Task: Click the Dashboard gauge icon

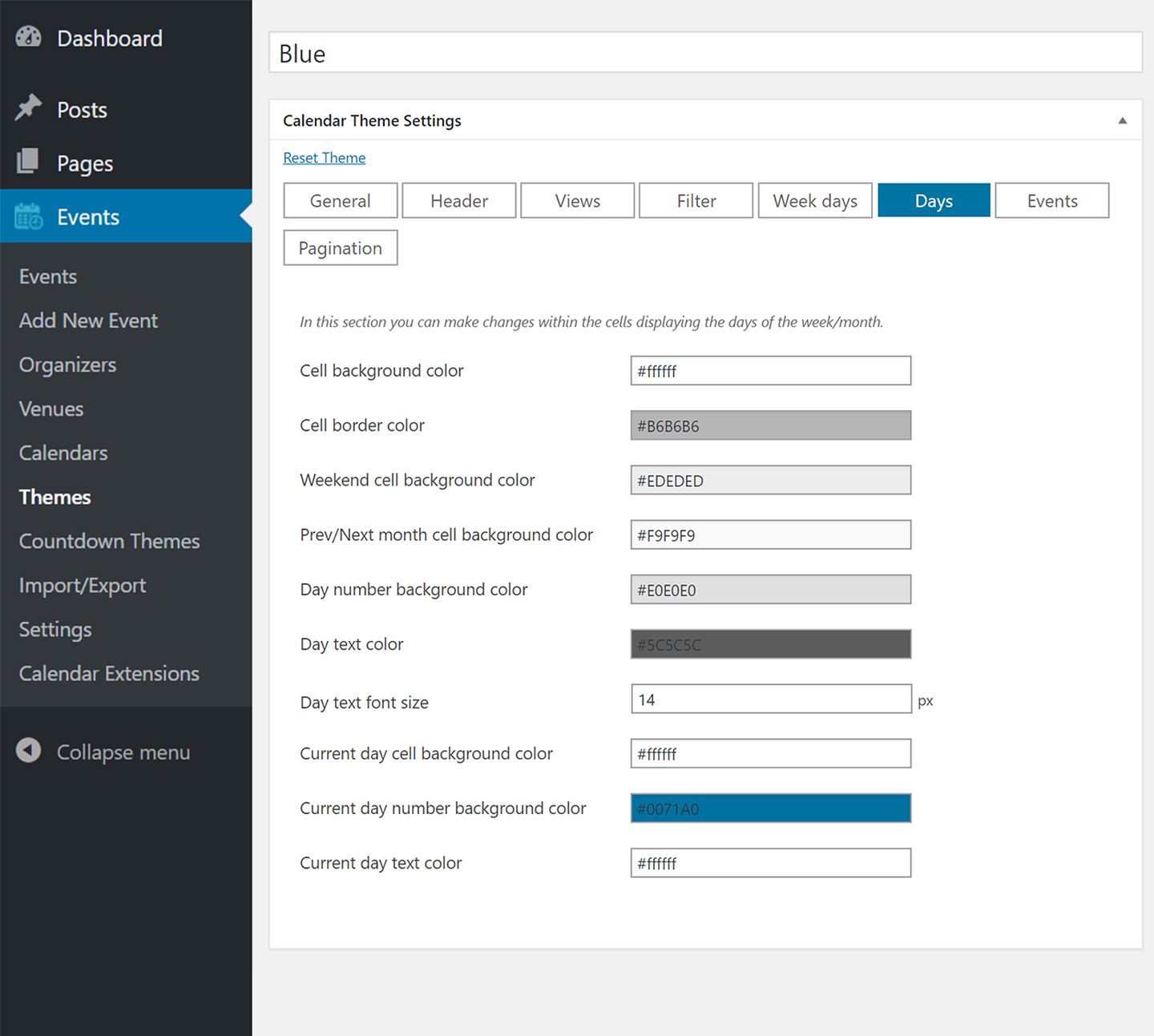Action: (29, 37)
